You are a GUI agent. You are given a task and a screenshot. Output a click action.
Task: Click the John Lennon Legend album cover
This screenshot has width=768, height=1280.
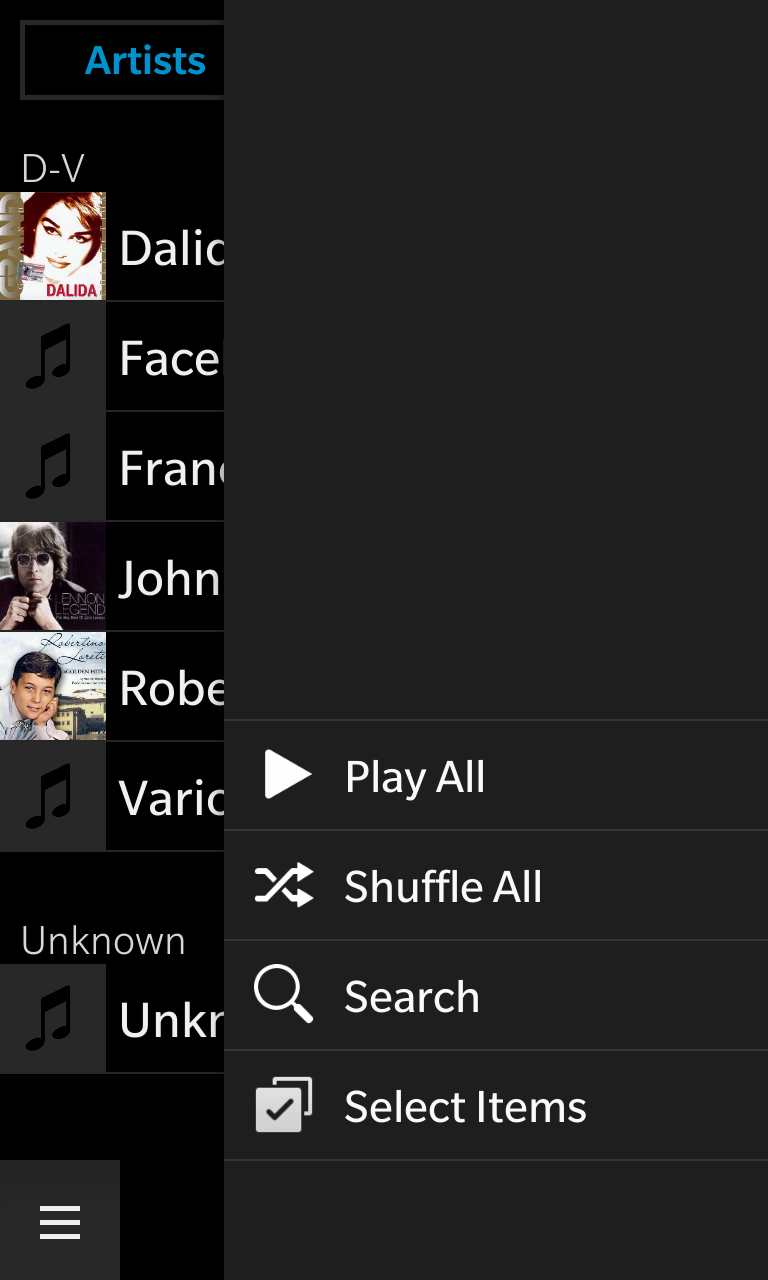52,577
